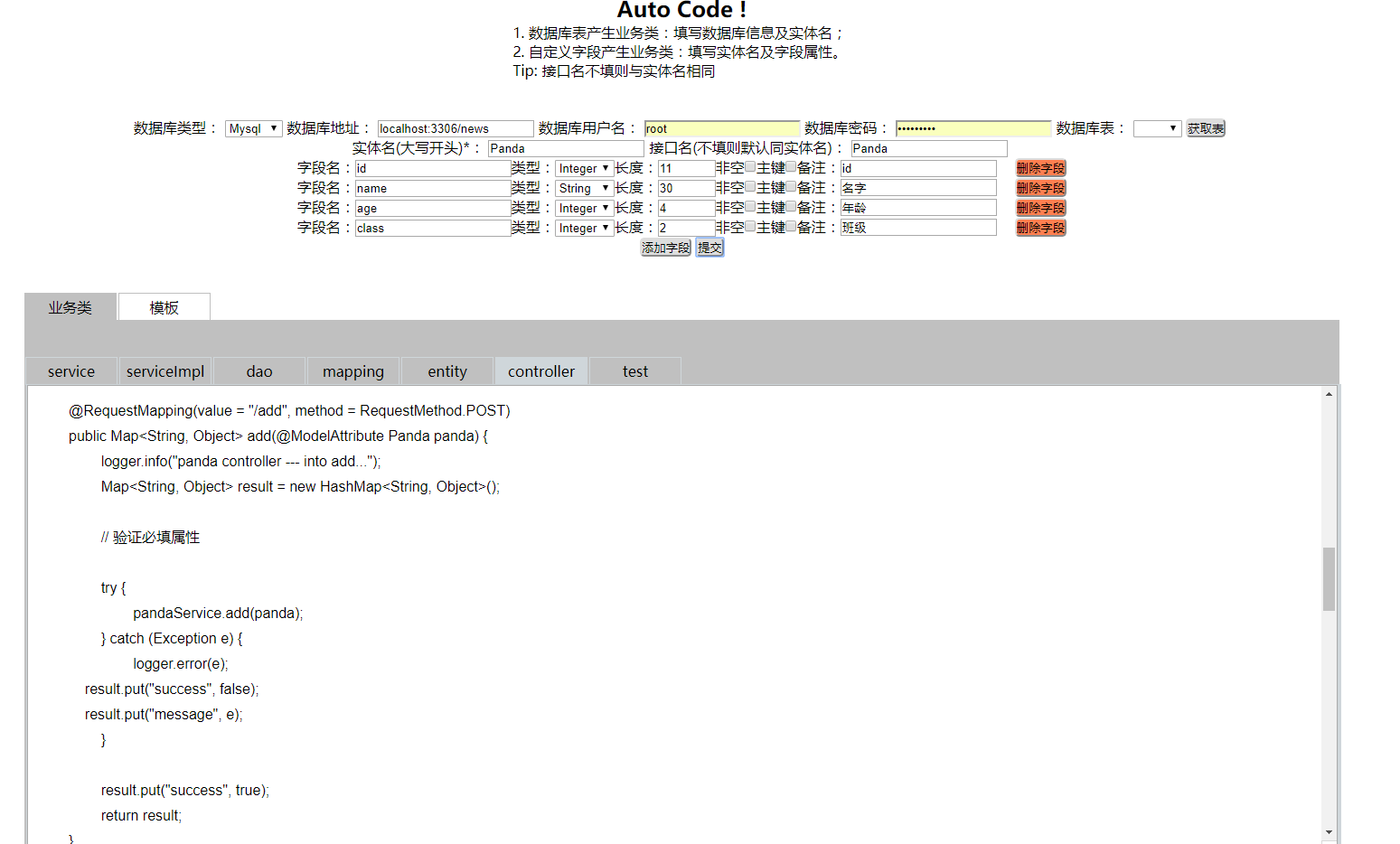The height and width of the screenshot is (844, 1400).
Task: Click the "logger.error(e);" code line
Action: [181, 664]
